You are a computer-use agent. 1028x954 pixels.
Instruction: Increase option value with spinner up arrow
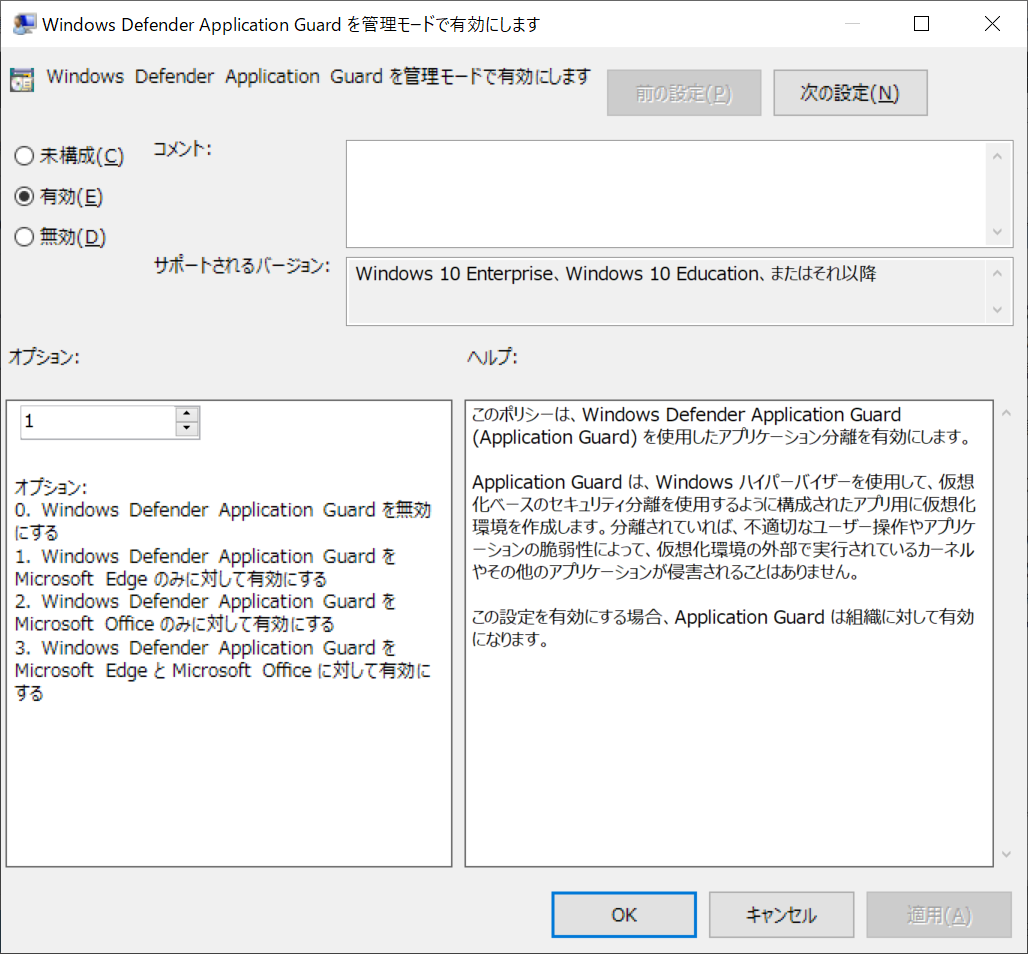187,414
